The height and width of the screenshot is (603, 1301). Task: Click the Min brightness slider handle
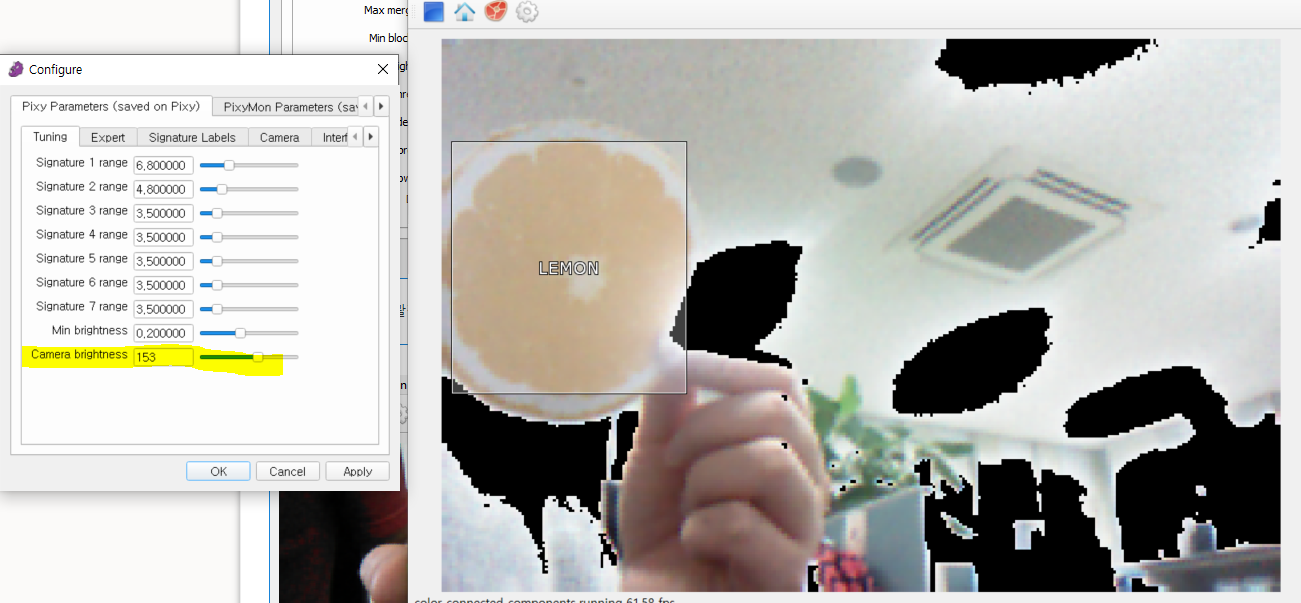(x=240, y=333)
